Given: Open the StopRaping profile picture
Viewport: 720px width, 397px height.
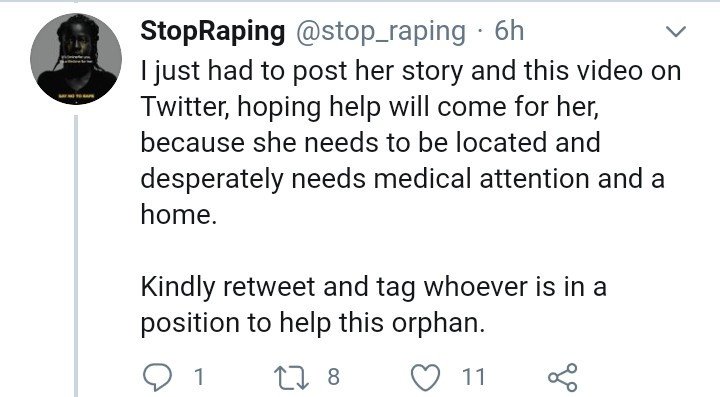Looking at the screenshot, I should 76,59.
